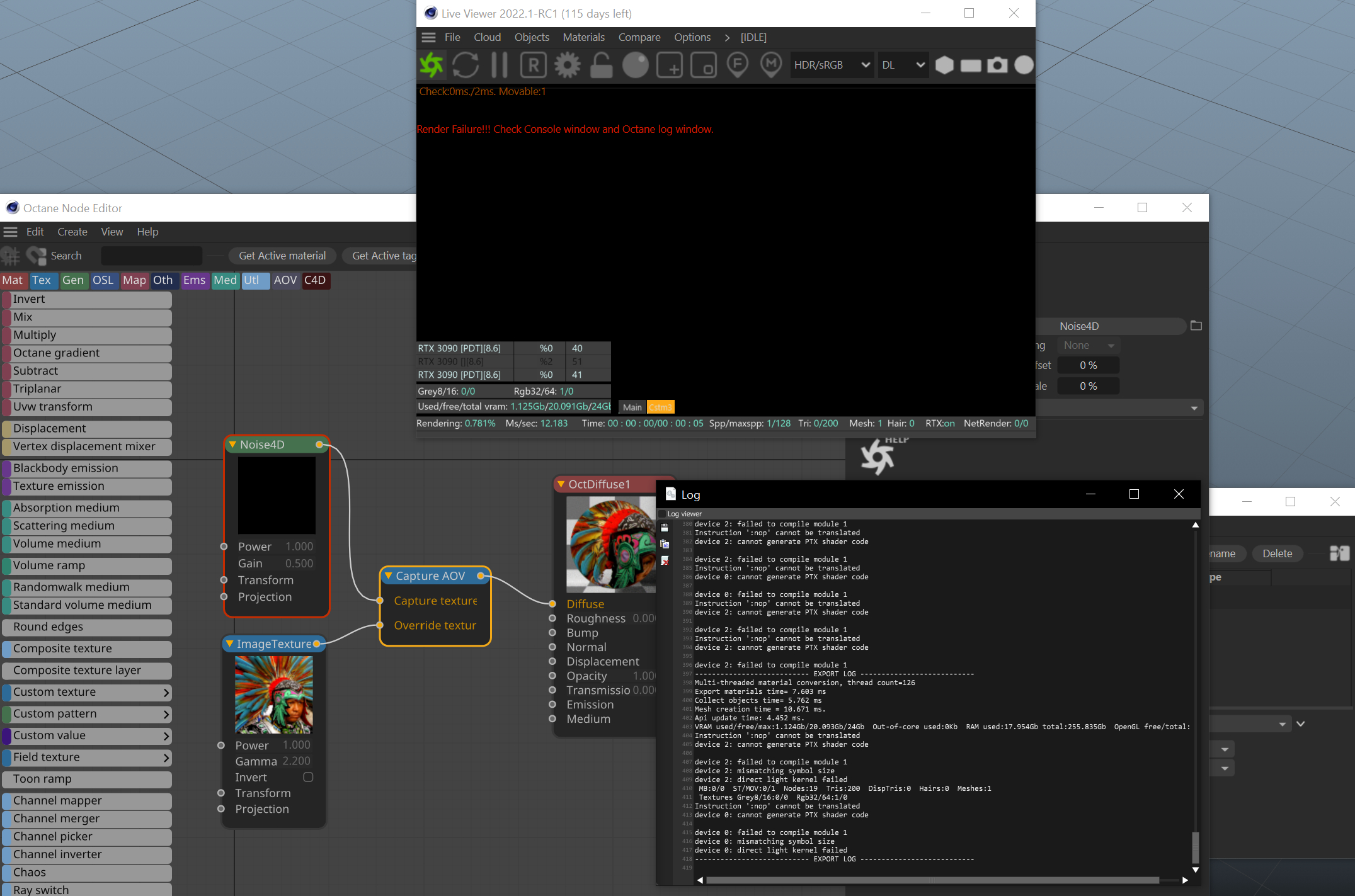1355x896 pixels.
Task: Switch to the OSL node category tab
Action: [x=103, y=280]
